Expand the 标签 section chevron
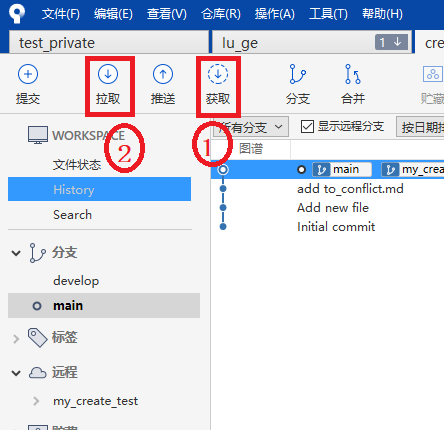 tap(16, 339)
